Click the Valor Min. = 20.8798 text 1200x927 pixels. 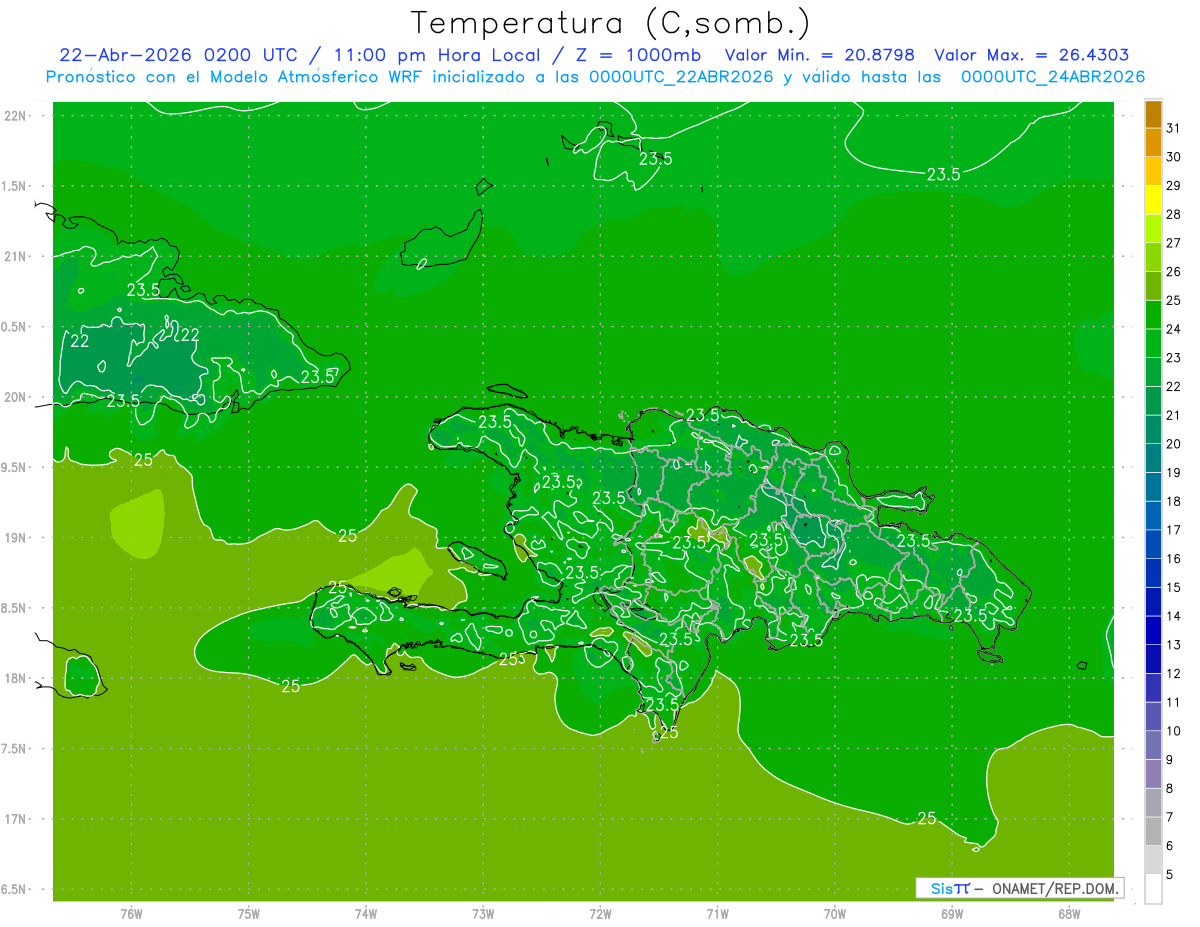click(819, 55)
